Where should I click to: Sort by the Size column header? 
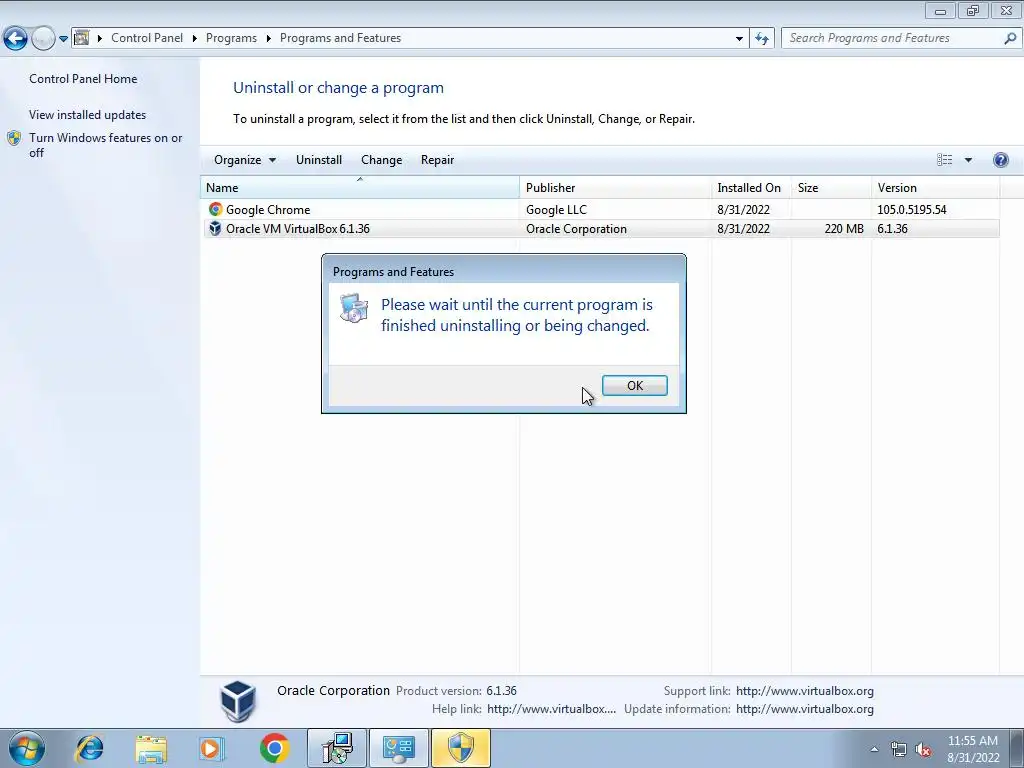point(831,187)
